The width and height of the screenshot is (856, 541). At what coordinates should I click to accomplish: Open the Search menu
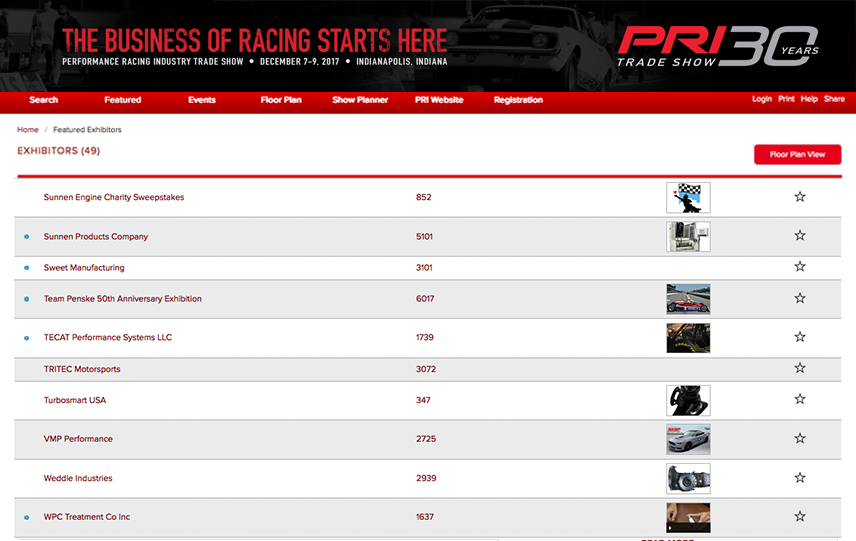44,100
